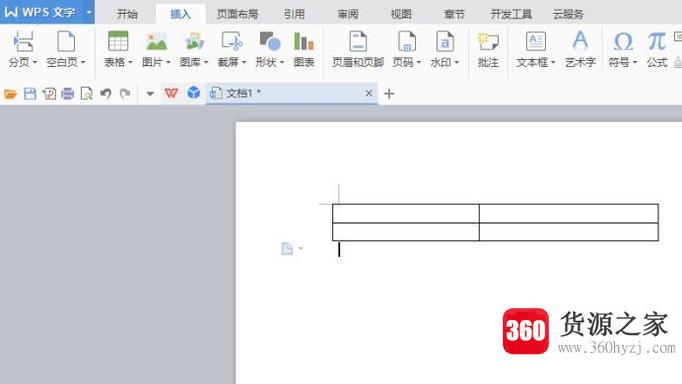Add a new document tab with plus
The height and width of the screenshot is (384, 682).
(389, 93)
